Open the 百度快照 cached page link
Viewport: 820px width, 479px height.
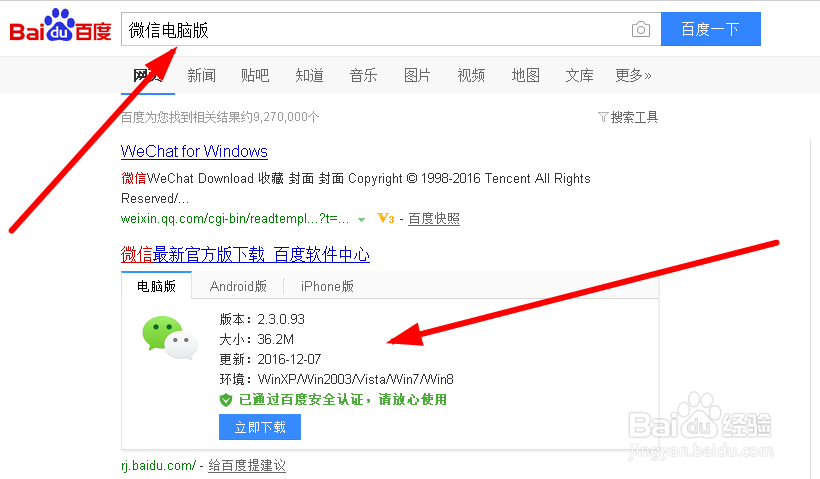[434, 219]
